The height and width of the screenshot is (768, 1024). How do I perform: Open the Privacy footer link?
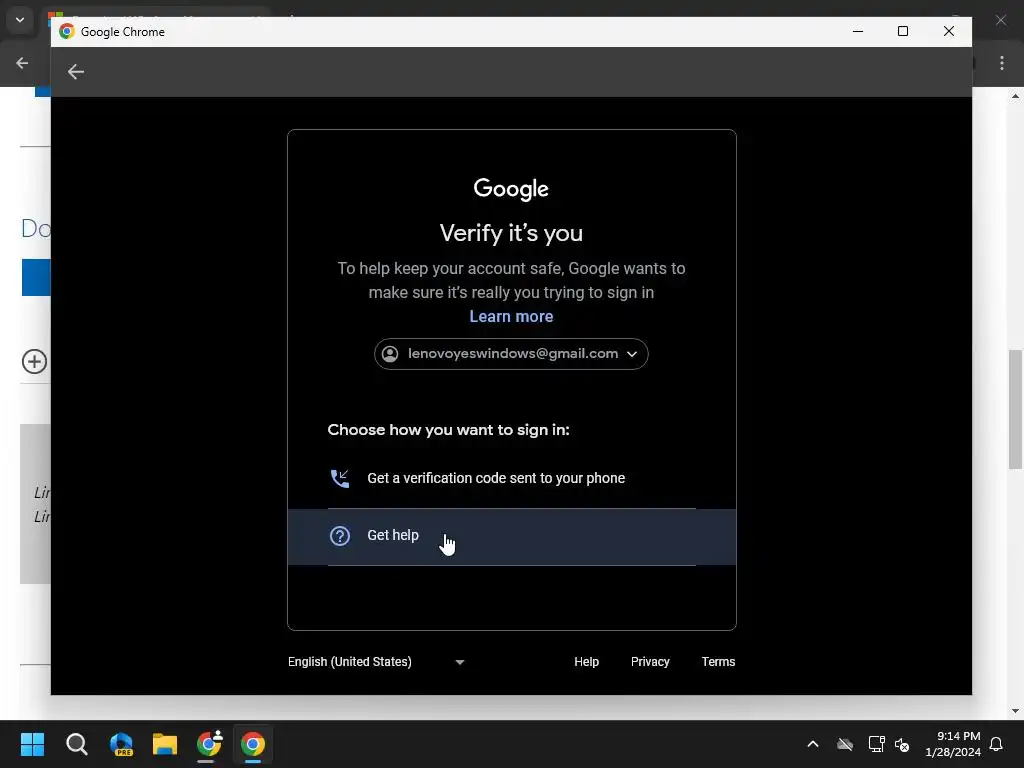pyautogui.click(x=650, y=662)
